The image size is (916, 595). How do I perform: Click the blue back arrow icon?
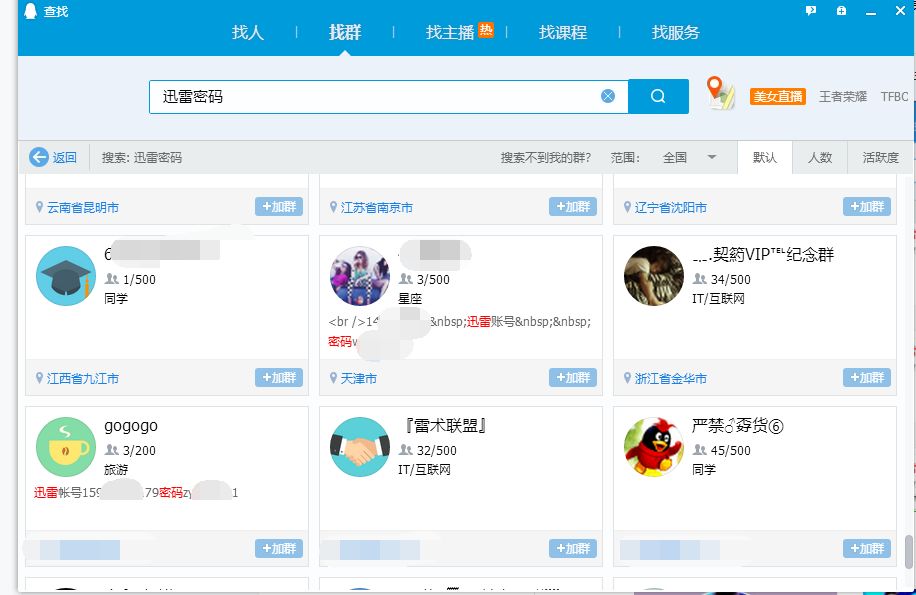coord(39,157)
